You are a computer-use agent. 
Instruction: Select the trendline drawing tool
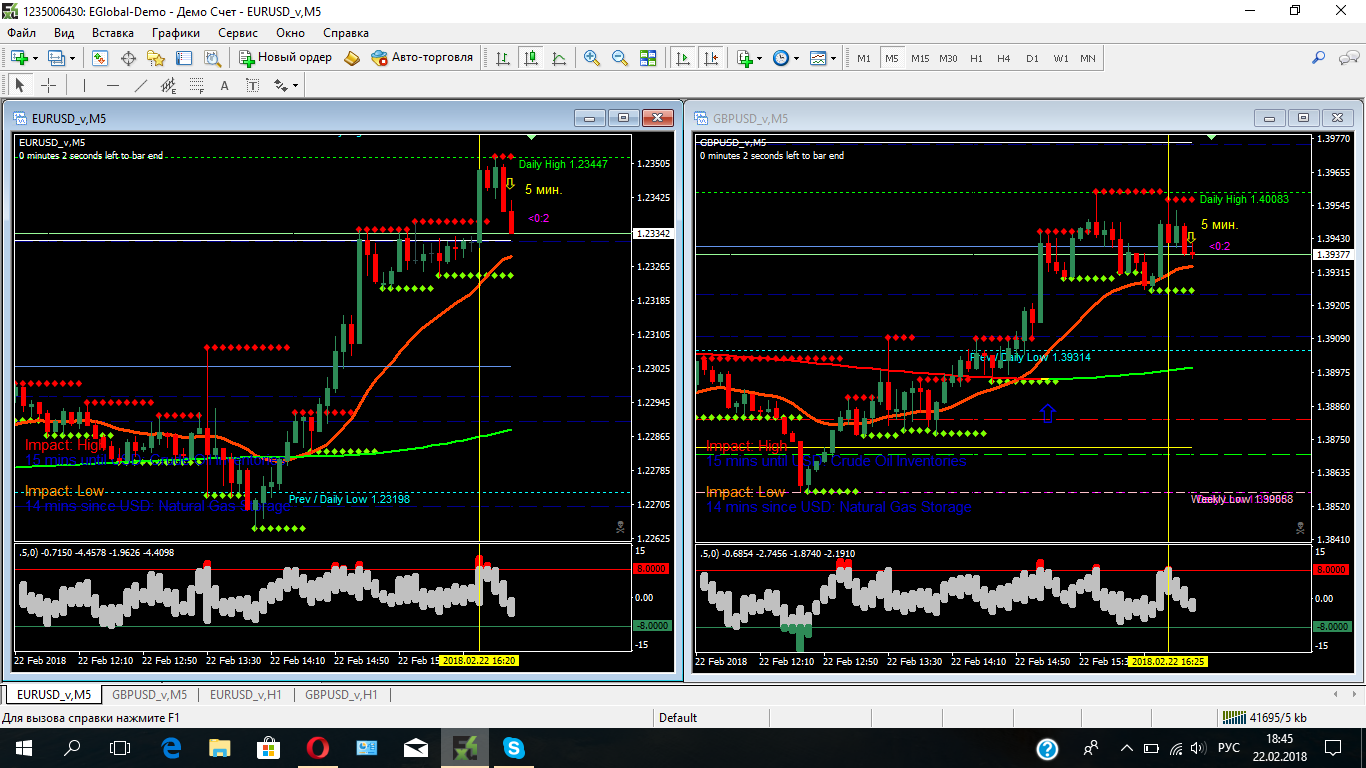point(141,85)
